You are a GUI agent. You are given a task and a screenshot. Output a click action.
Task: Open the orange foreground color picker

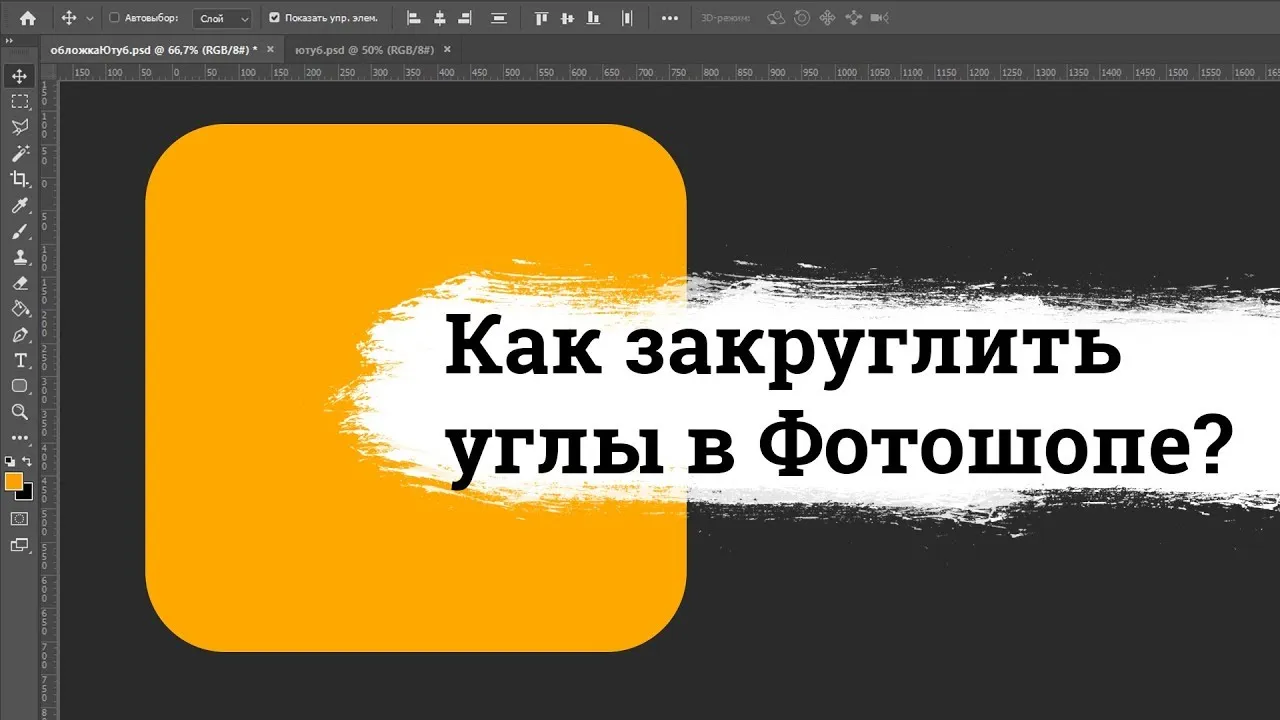tap(14, 481)
